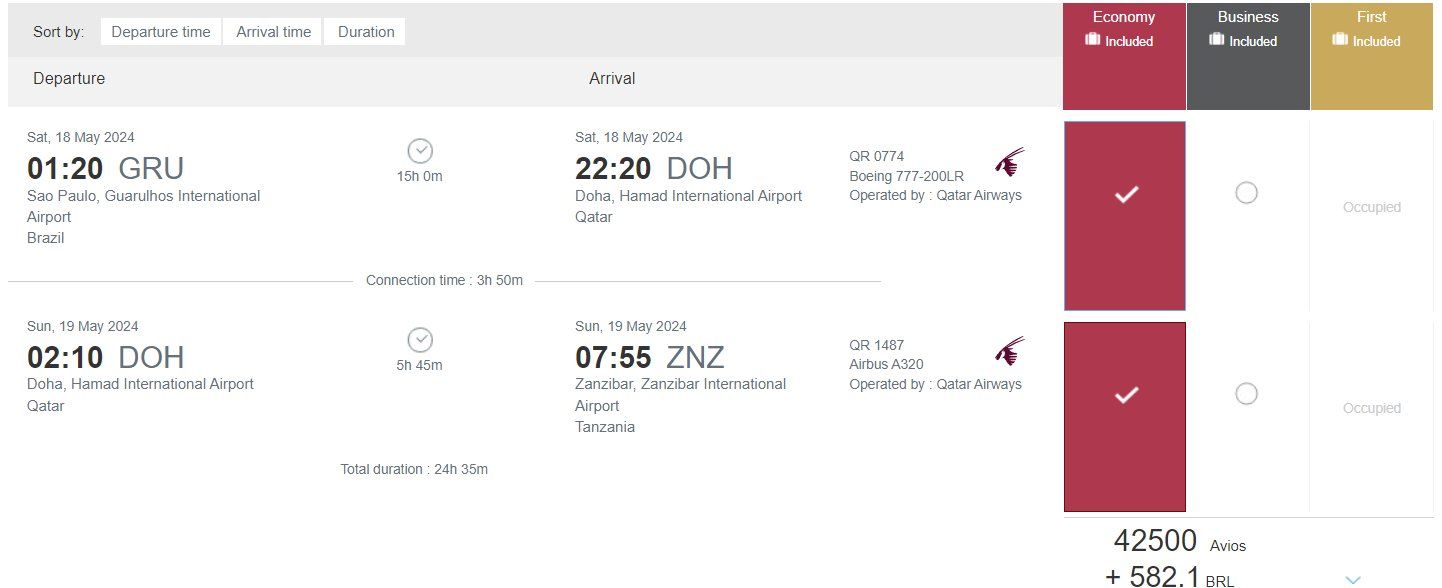Click the clock icon for the 5h 45m flight

point(420,340)
